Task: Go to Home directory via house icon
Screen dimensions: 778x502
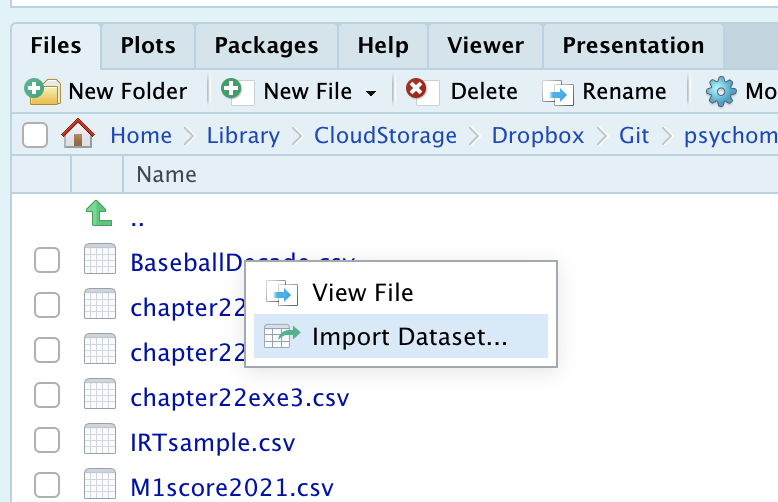Action: [x=78, y=135]
